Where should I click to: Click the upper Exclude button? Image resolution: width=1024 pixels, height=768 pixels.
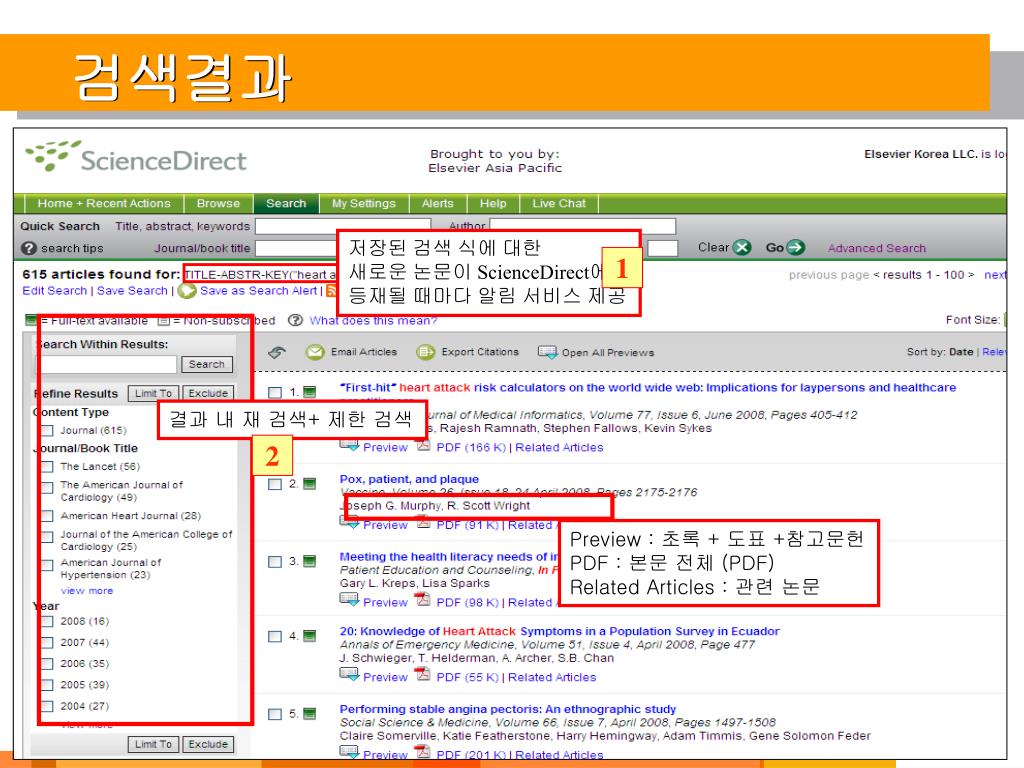(208, 393)
